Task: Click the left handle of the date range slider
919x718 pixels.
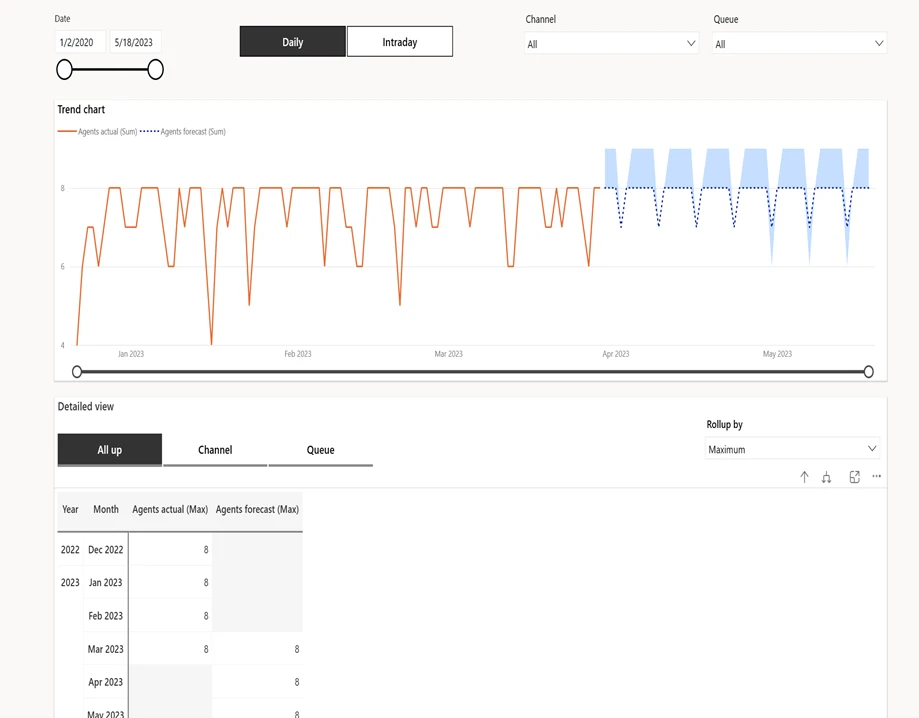Action: point(64,69)
